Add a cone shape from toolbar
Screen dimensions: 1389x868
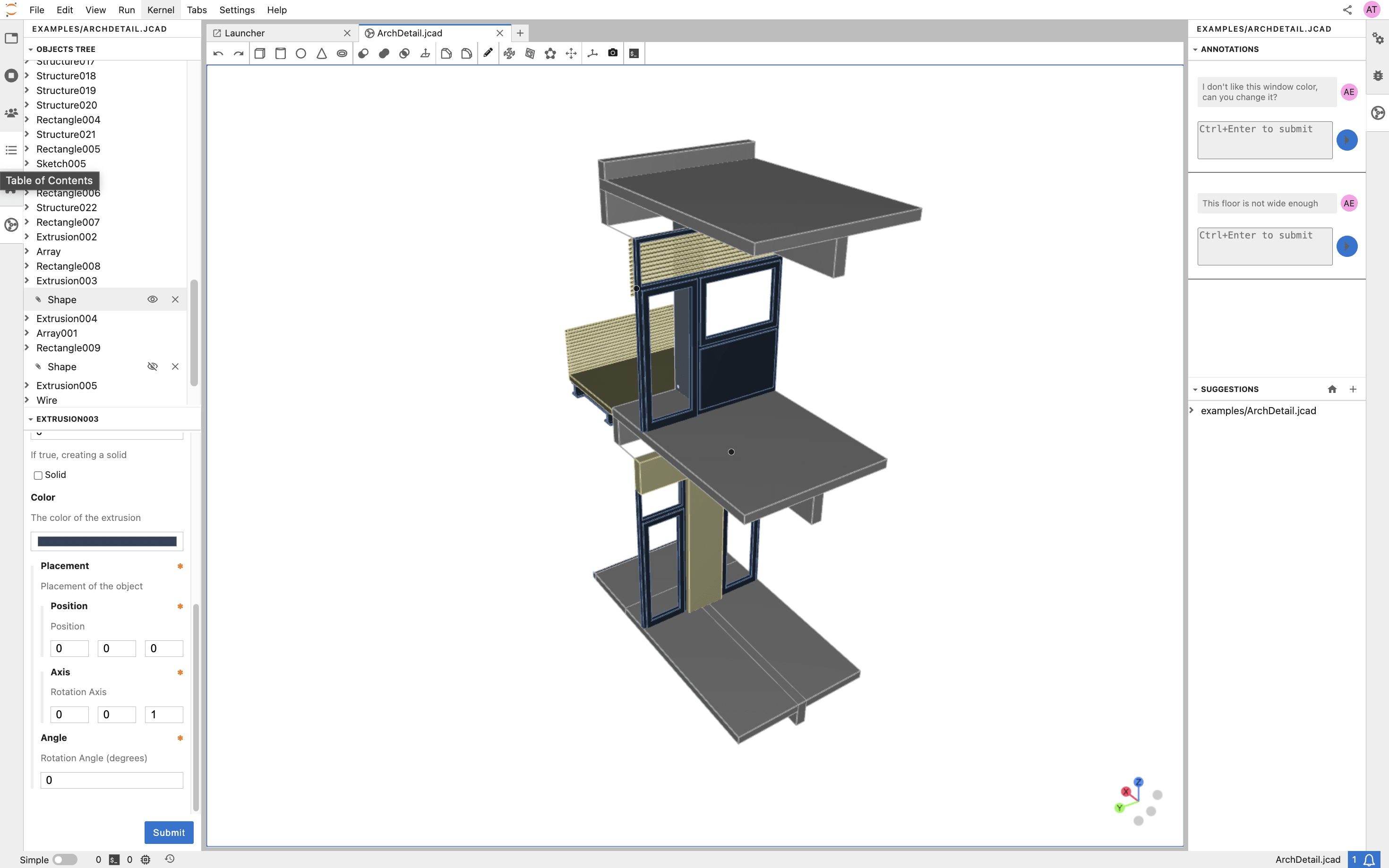coord(322,53)
